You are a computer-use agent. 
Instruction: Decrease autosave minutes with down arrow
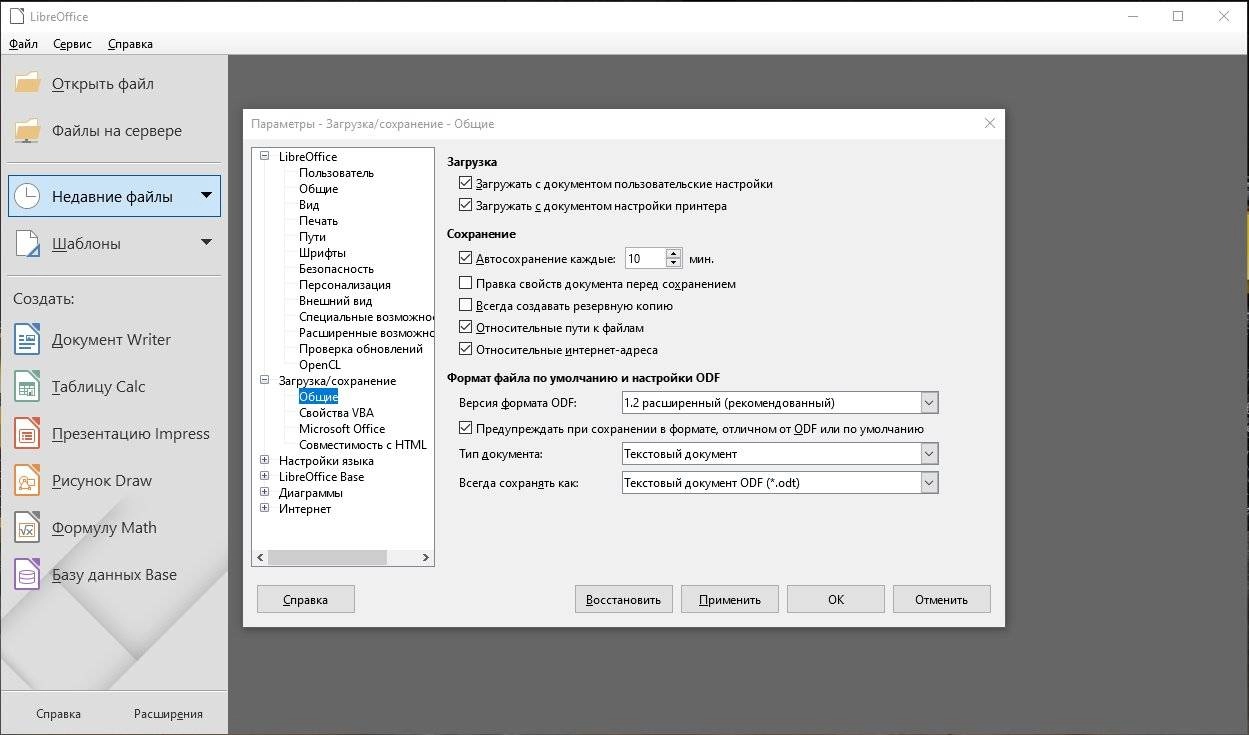tap(673, 263)
